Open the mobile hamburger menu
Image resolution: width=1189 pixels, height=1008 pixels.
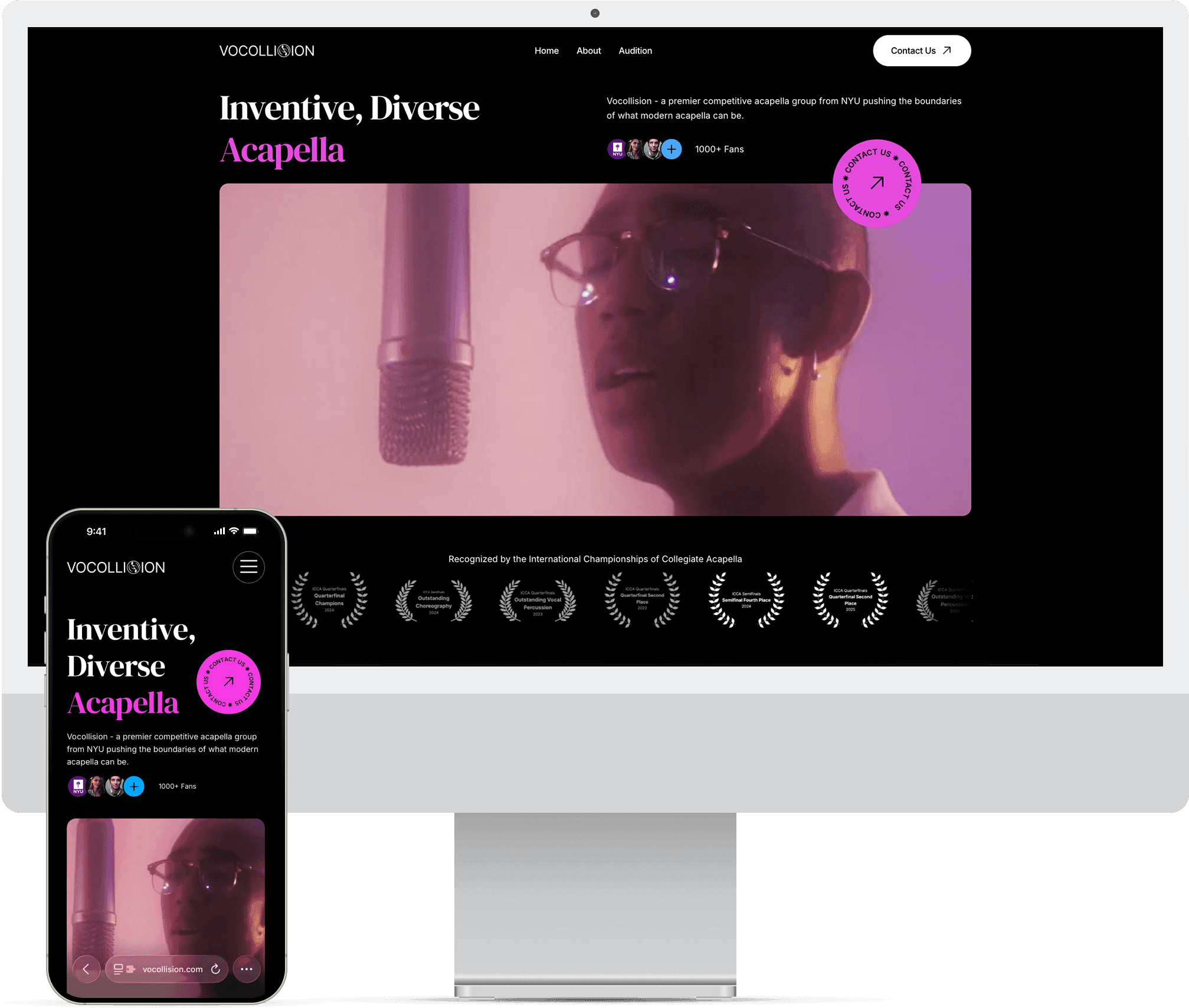(248, 567)
